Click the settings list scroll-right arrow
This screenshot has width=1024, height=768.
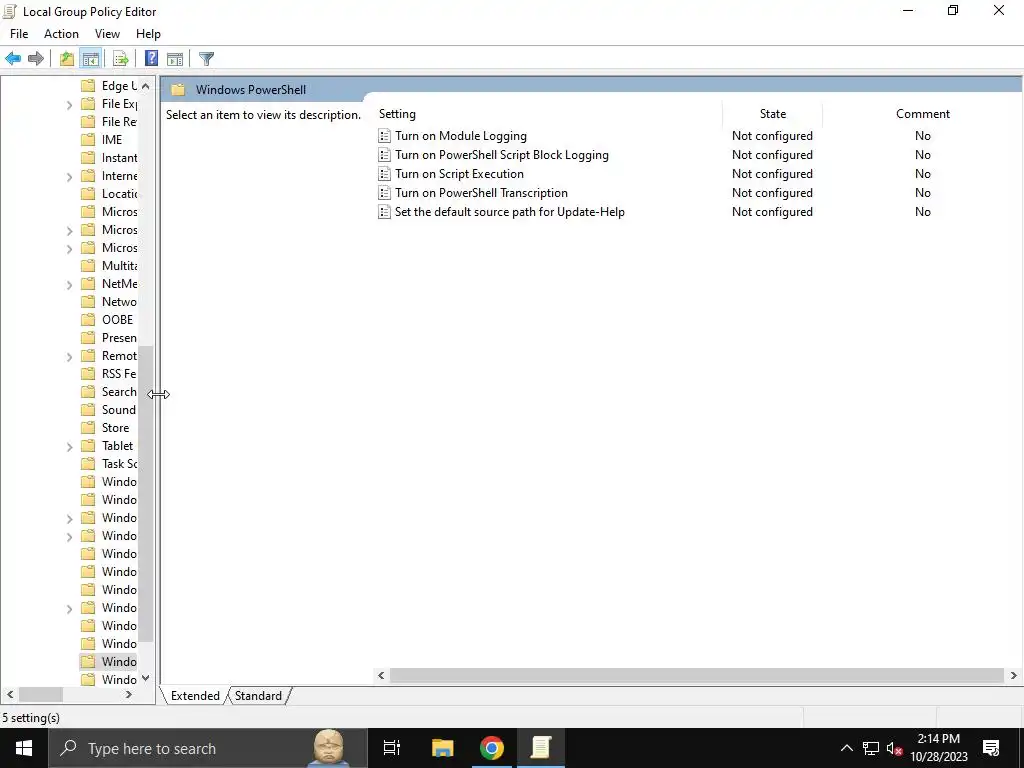point(1014,675)
